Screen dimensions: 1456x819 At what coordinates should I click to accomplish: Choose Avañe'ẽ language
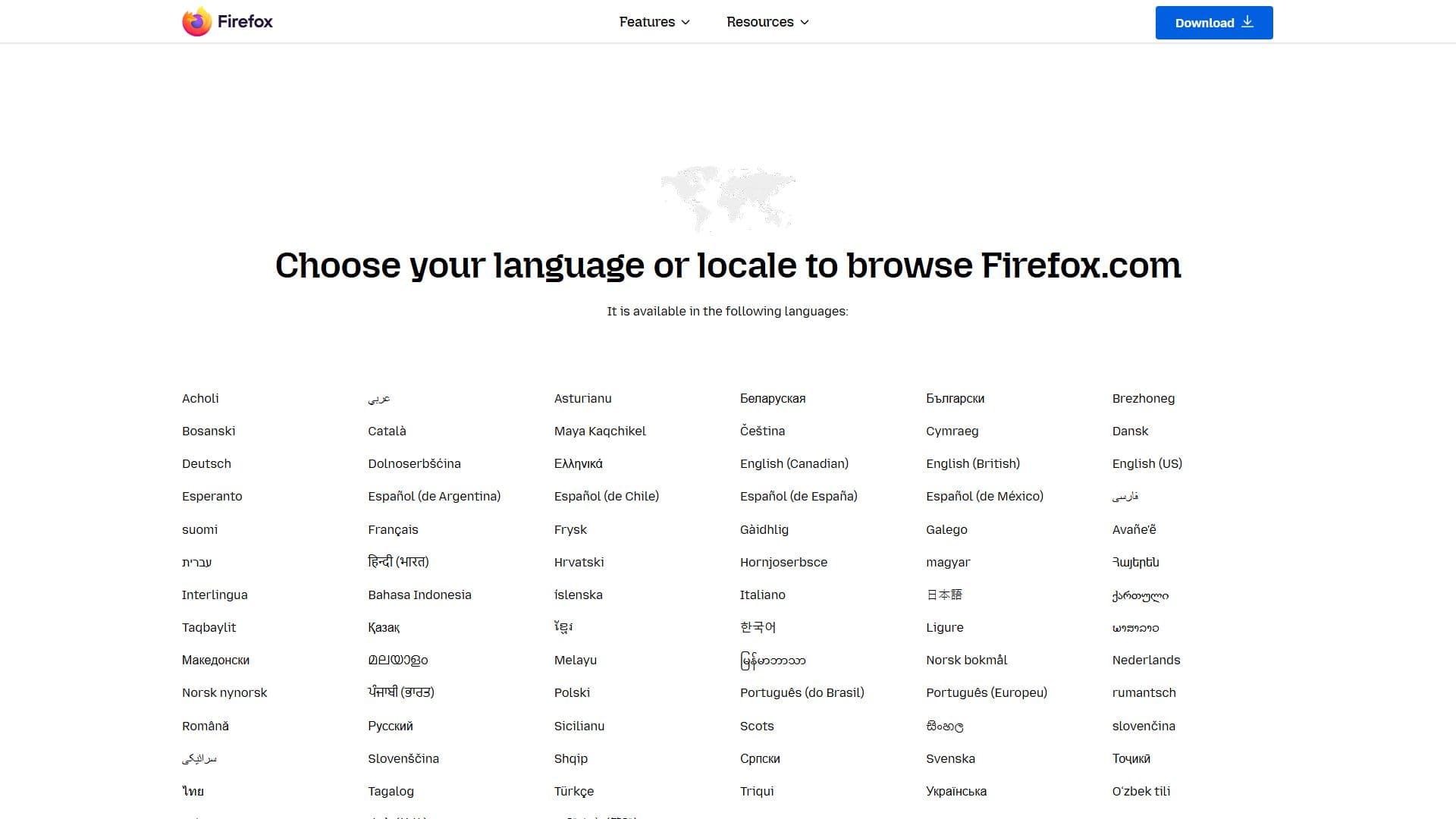(x=1134, y=529)
